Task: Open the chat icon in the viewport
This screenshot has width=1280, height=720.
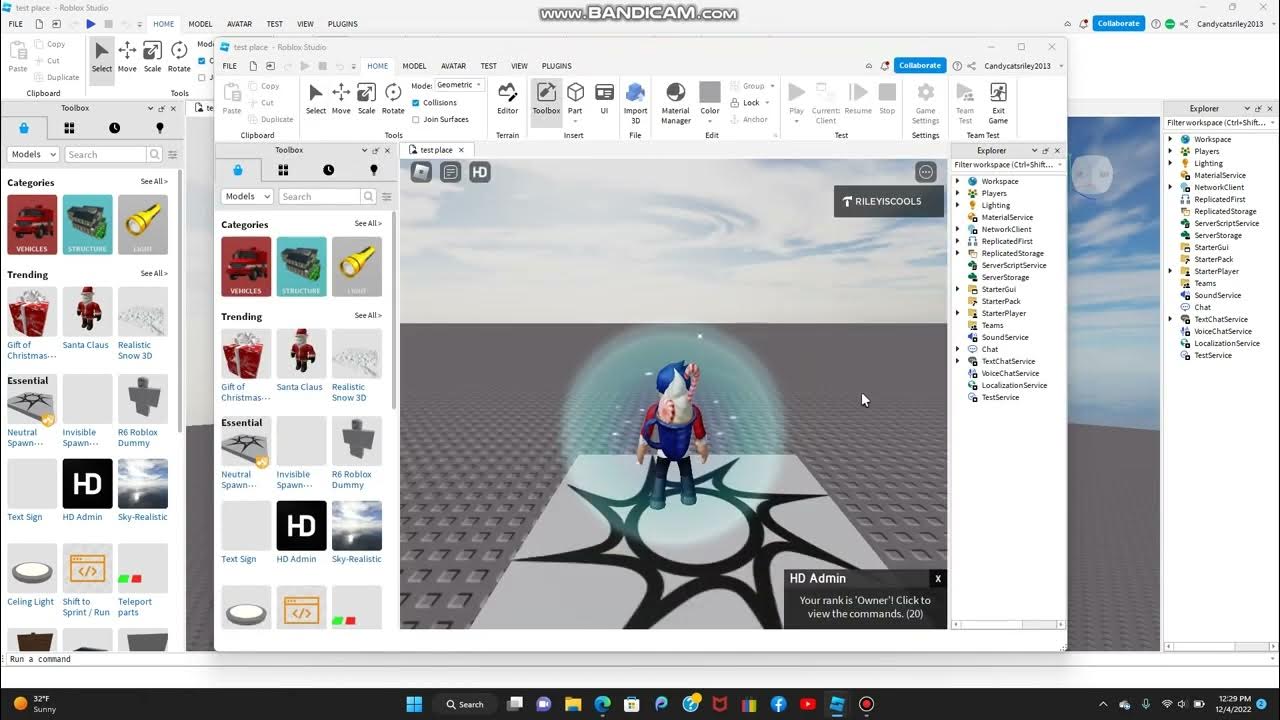Action: click(451, 172)
